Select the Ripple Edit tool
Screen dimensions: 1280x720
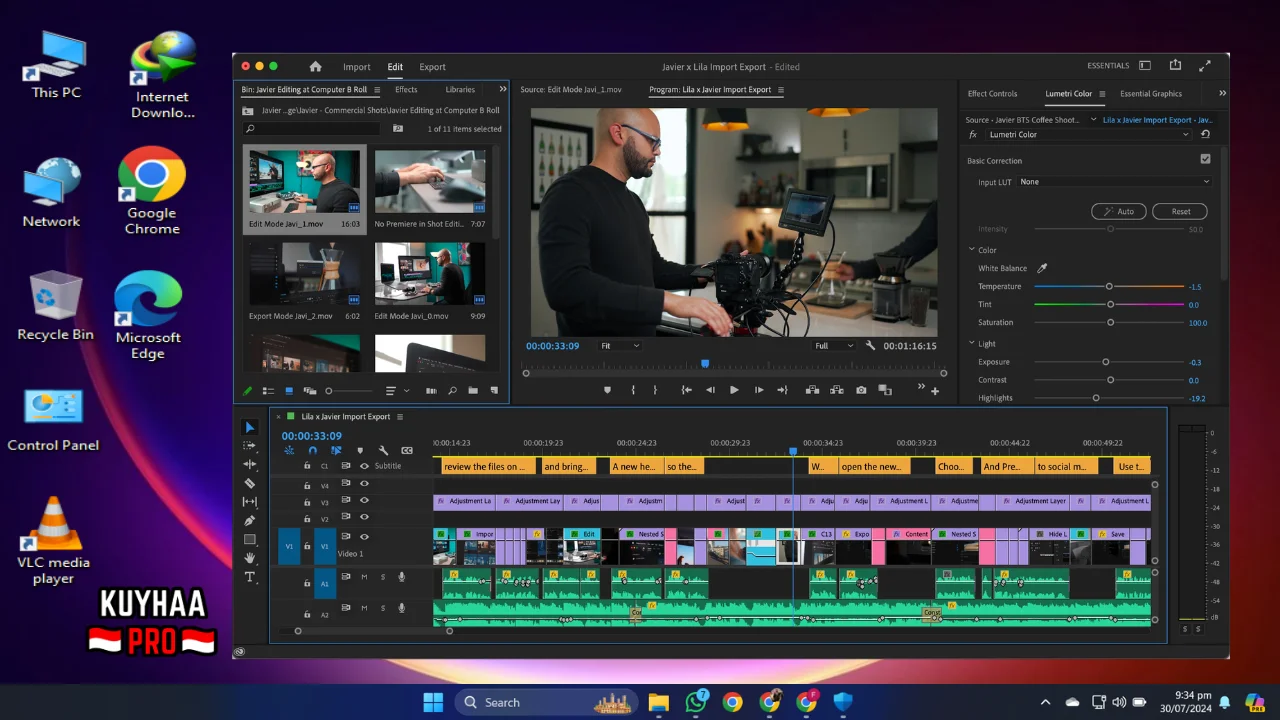(x=250, y=465)
